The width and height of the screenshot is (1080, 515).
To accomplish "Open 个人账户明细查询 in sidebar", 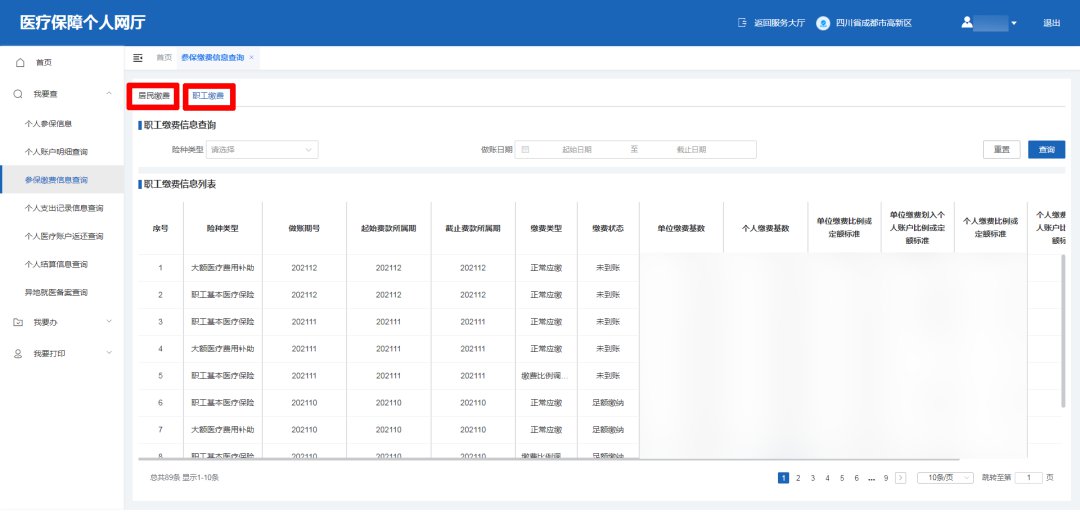I will tap(56, 152).
